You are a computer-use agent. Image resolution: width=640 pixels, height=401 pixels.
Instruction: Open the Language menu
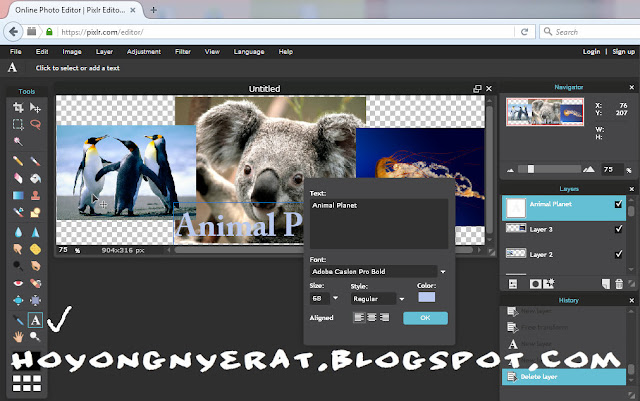click(x=249, y=51)
